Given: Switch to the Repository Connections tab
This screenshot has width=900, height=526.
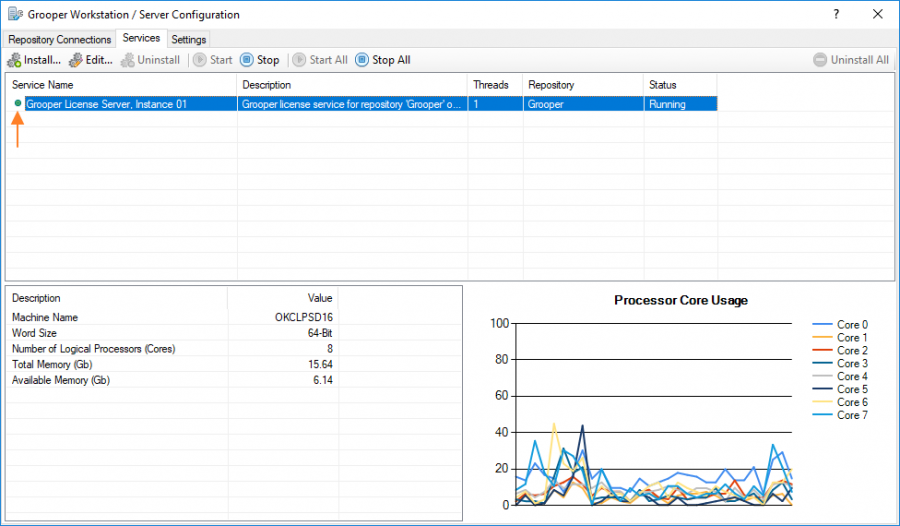Looking at the screenshot, I should point(59,39).
